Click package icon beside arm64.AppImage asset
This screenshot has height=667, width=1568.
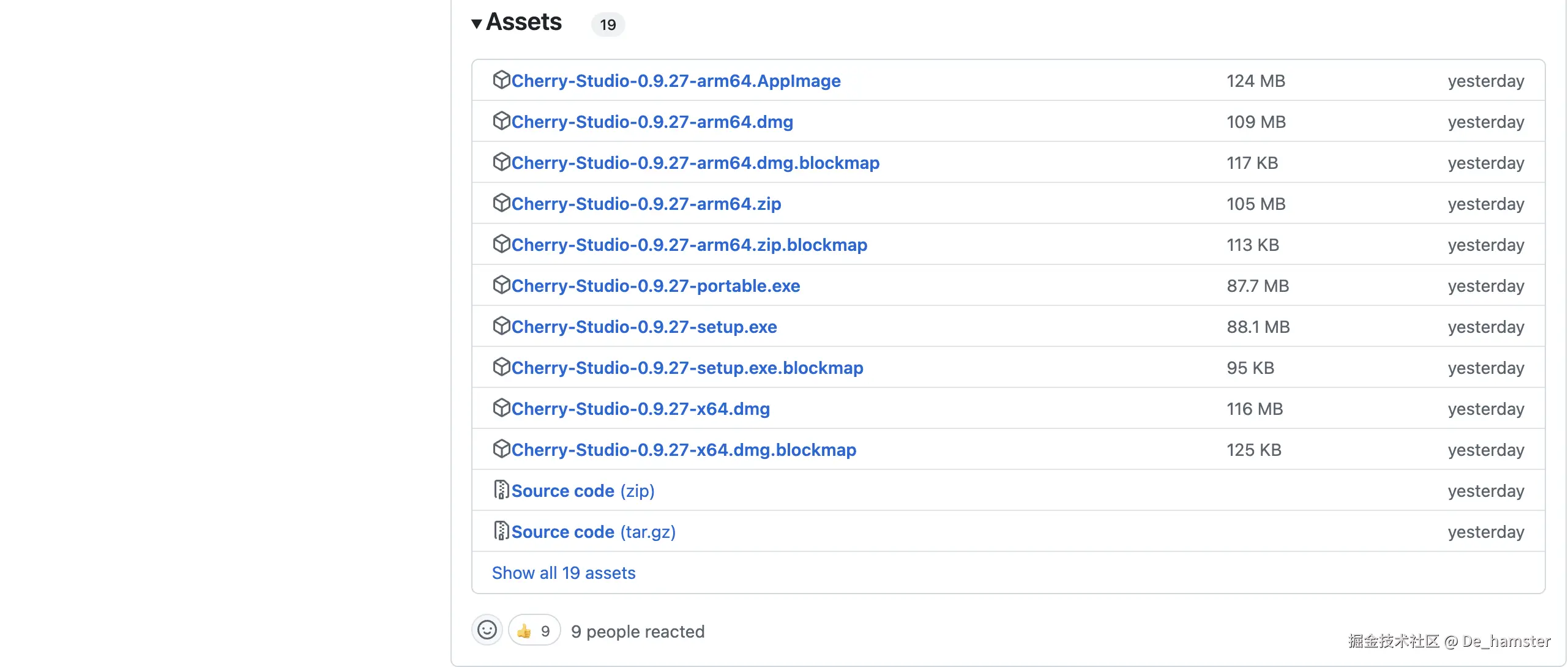pyautogui.click(x=501, y=80)
